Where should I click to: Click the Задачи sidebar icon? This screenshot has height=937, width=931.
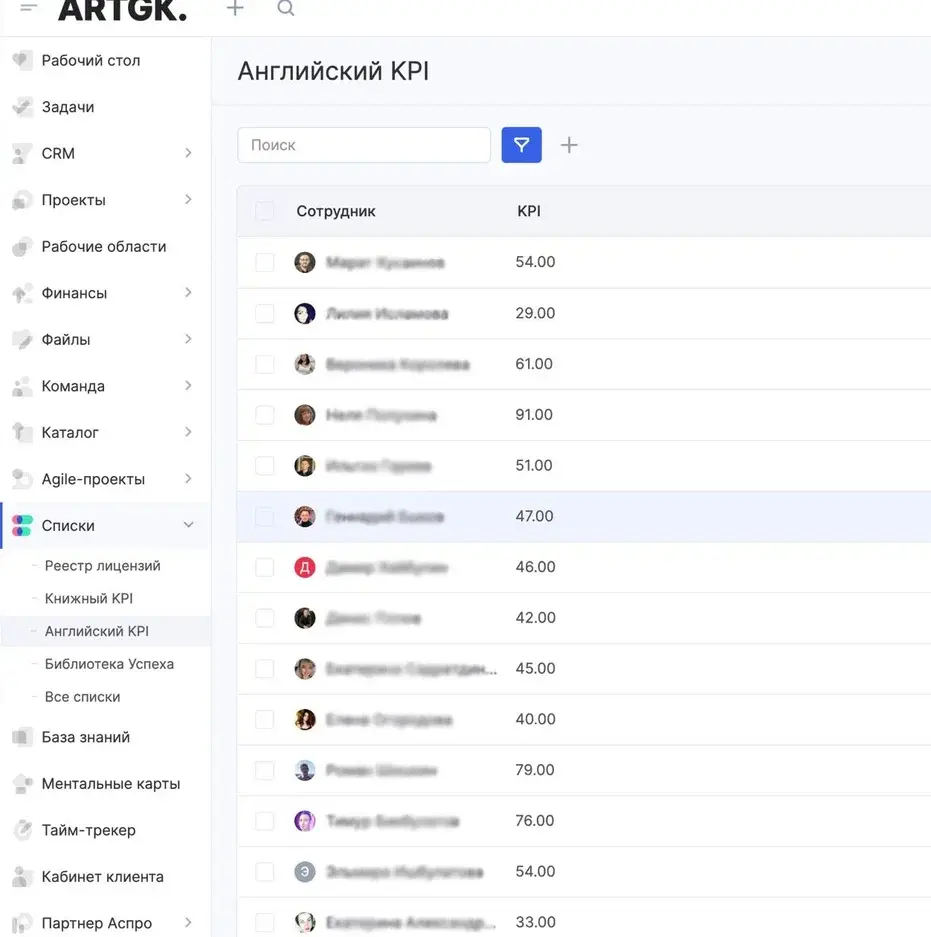click(22, 107)
